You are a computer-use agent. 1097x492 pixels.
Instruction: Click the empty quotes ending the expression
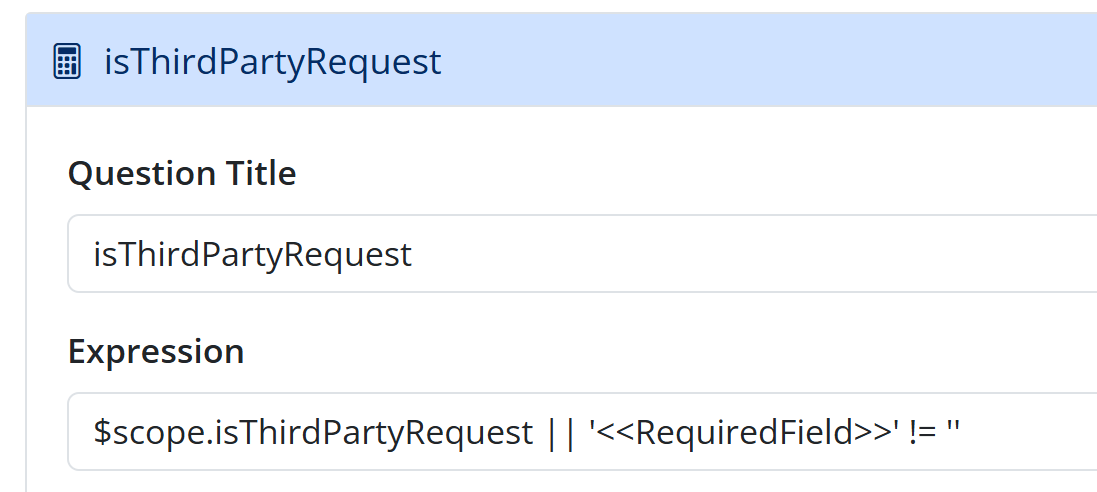click(953, 432)
